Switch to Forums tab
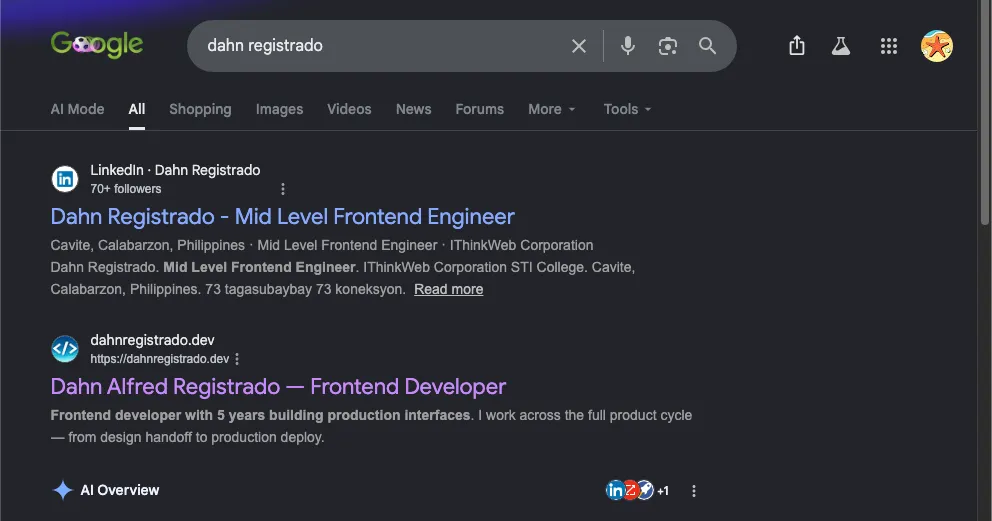 tap(480, 109)
